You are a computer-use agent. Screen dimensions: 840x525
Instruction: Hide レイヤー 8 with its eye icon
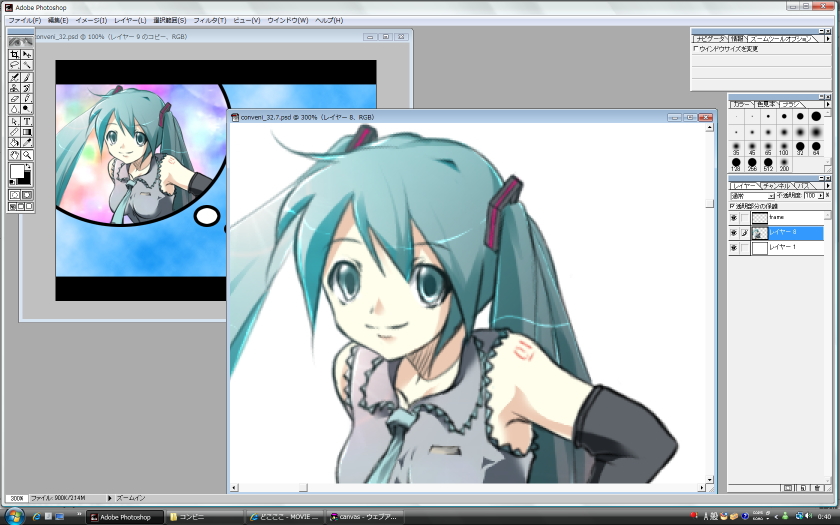[733, 232]
